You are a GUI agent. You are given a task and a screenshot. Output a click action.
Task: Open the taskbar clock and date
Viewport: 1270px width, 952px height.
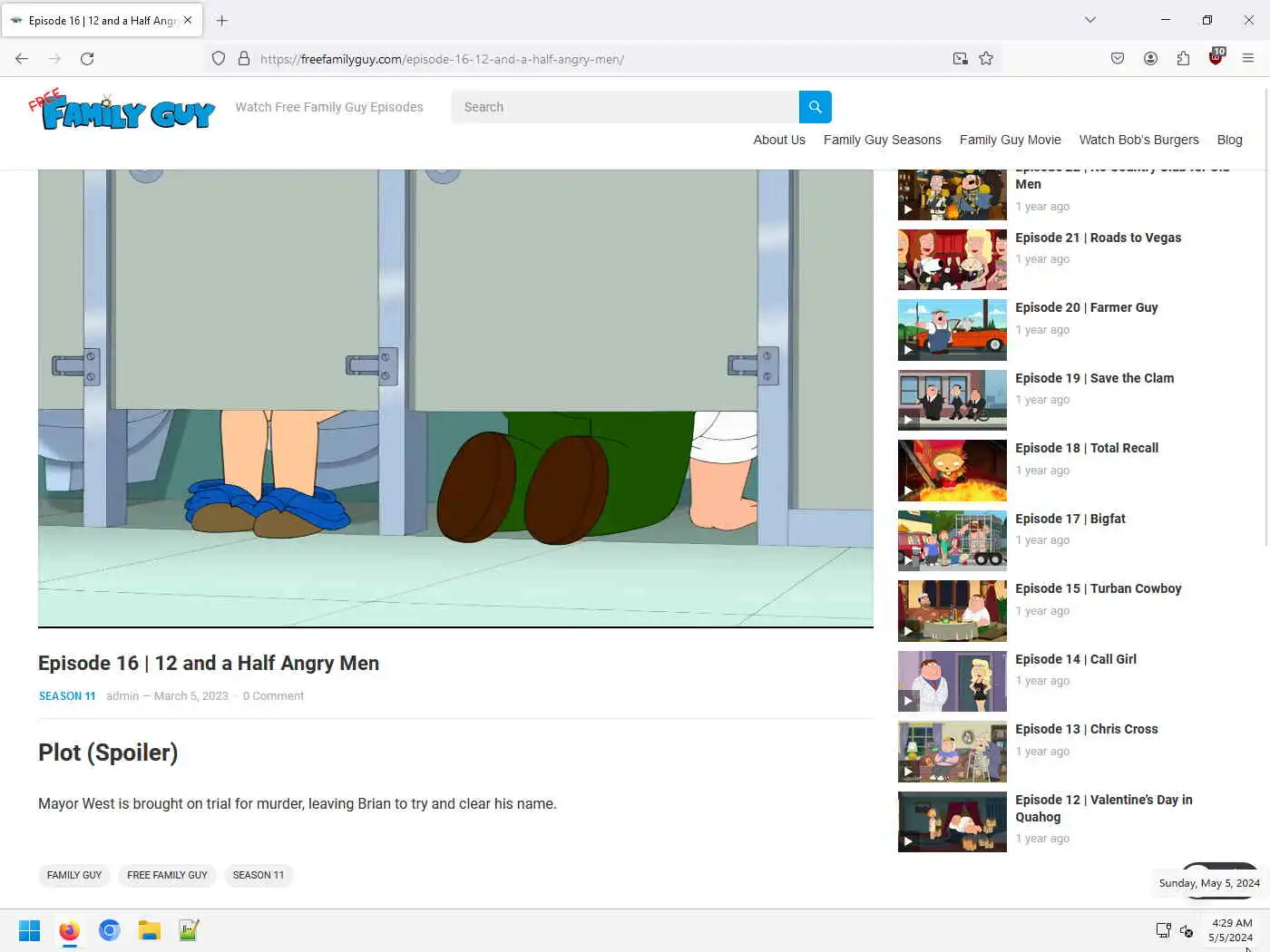point(1231,930)
